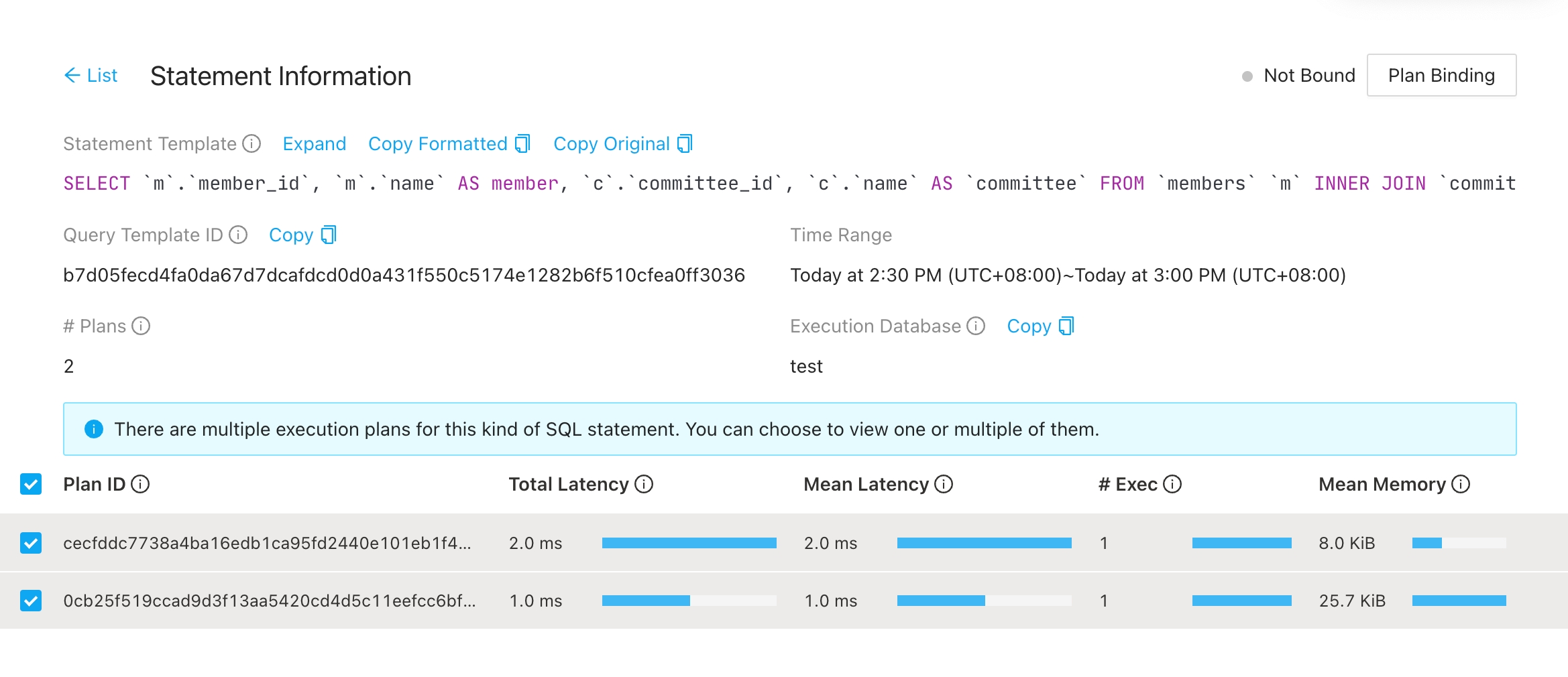Click the # Exec column info icon
1568x677 pixels.
(1172, 484)
